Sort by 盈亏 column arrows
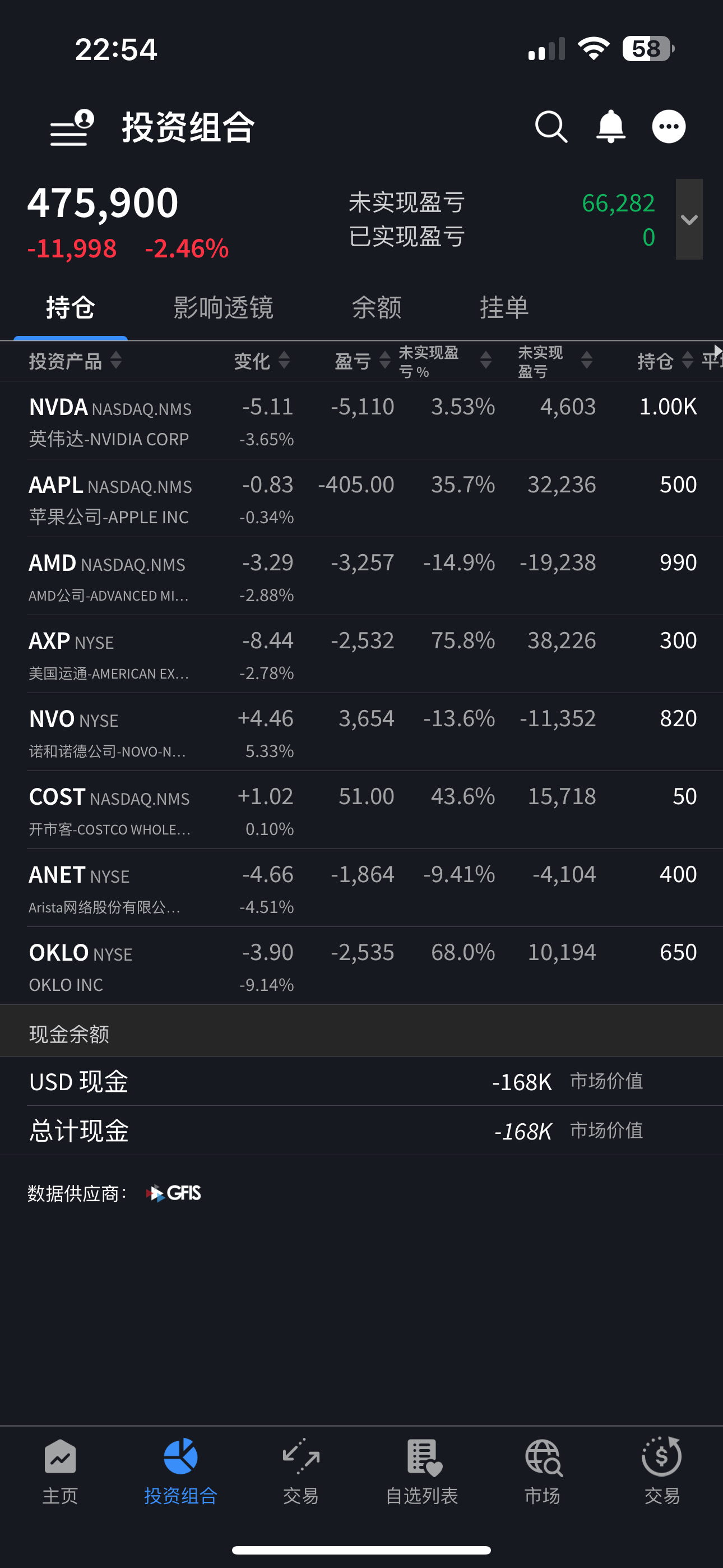This screenshot has width=723, height=1568. (x=384, y=361)
